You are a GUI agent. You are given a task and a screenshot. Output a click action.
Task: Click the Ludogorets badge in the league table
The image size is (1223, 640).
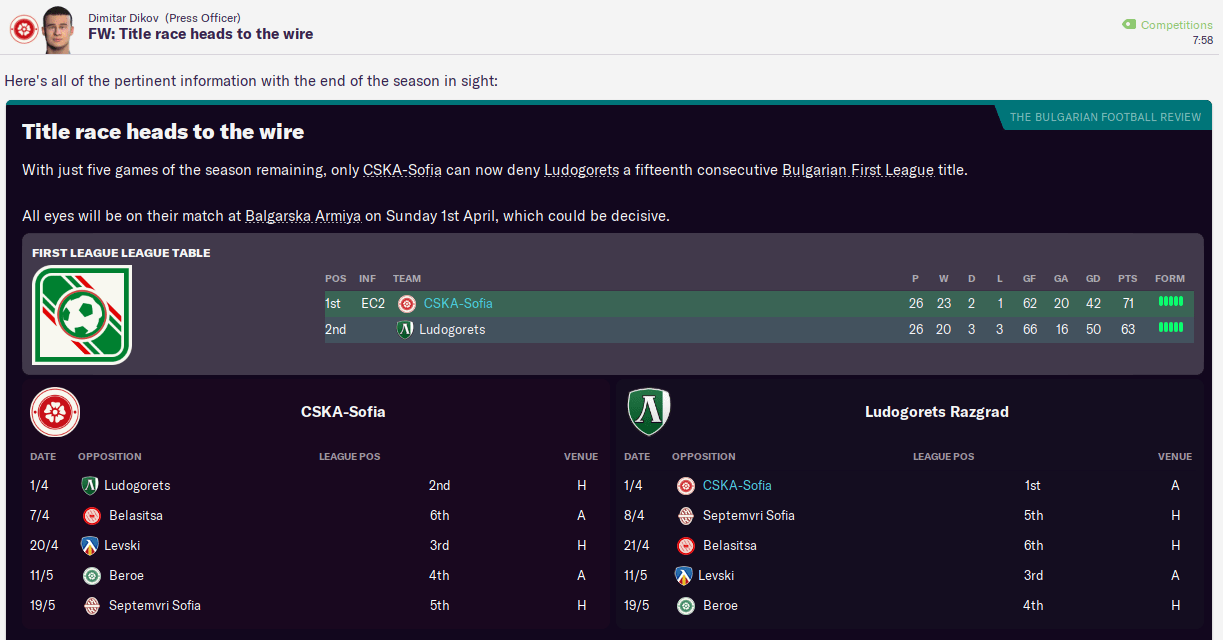(405, 329)
